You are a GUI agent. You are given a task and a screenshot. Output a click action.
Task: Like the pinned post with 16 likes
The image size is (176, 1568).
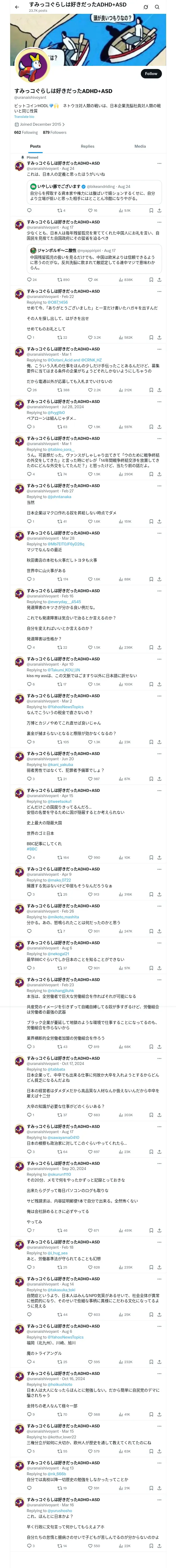tap(92, 211)
